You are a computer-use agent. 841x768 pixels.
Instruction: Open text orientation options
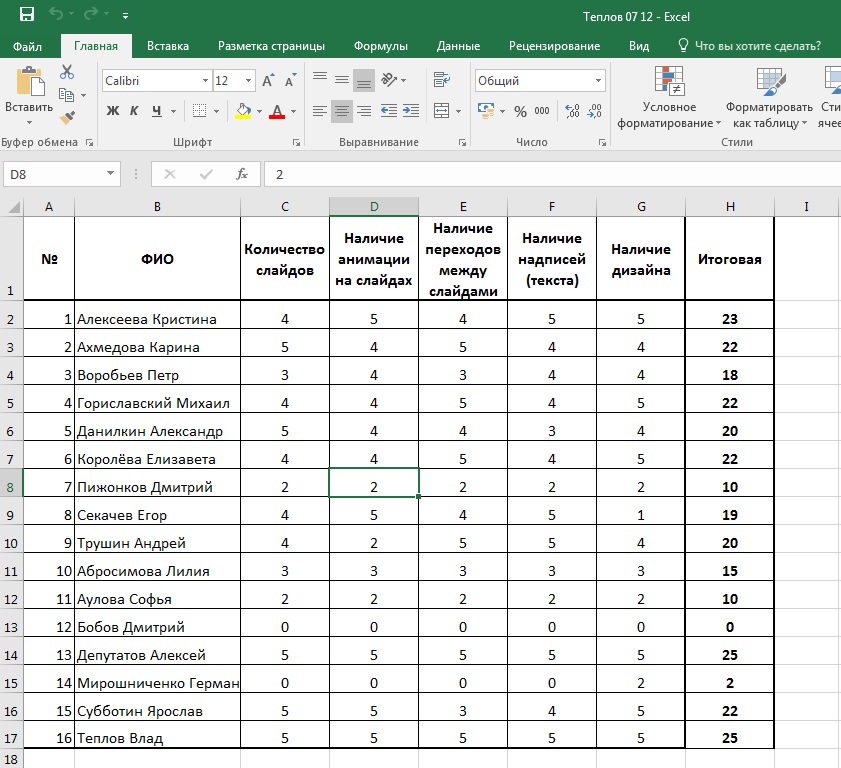(x=389, y=79)
